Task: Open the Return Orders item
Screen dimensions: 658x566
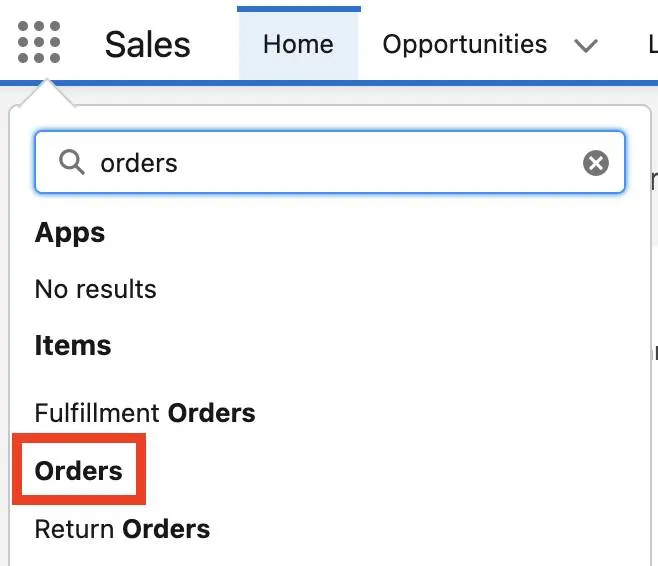Action: pyautogui.click(x=122, y=529)
